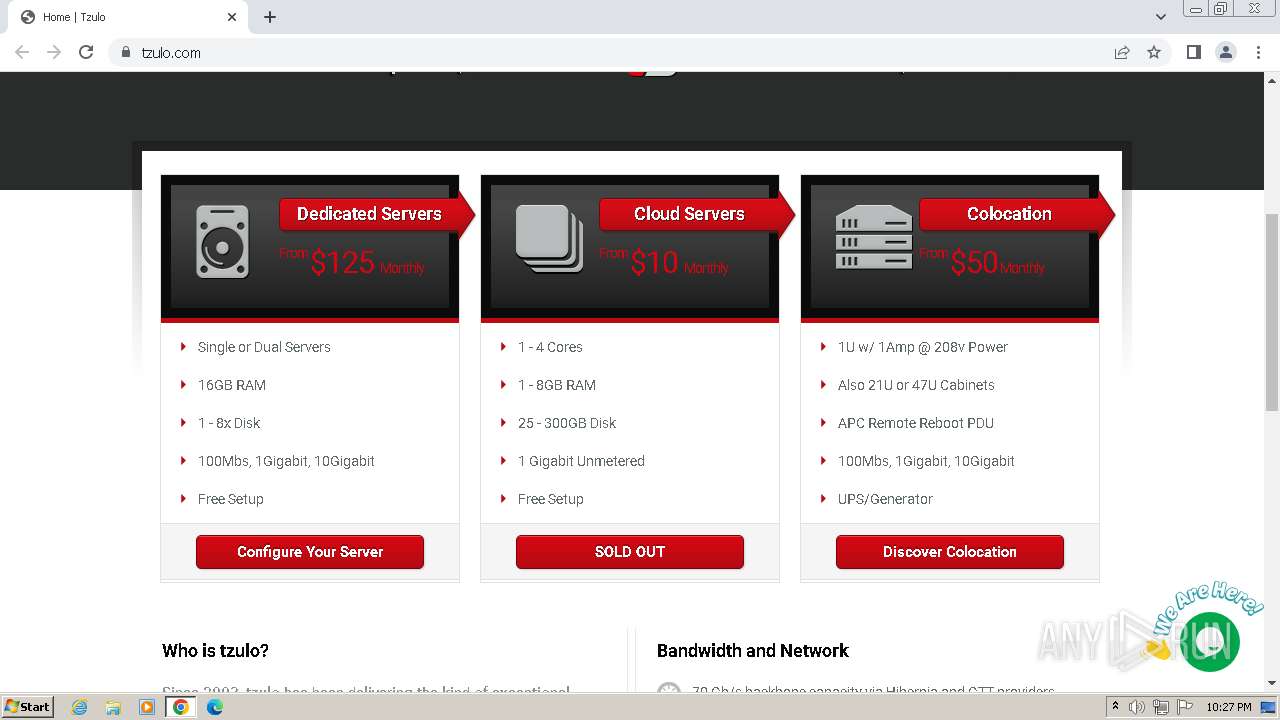Open the 'We Are Here' chat widget

tap(1209, 641)
